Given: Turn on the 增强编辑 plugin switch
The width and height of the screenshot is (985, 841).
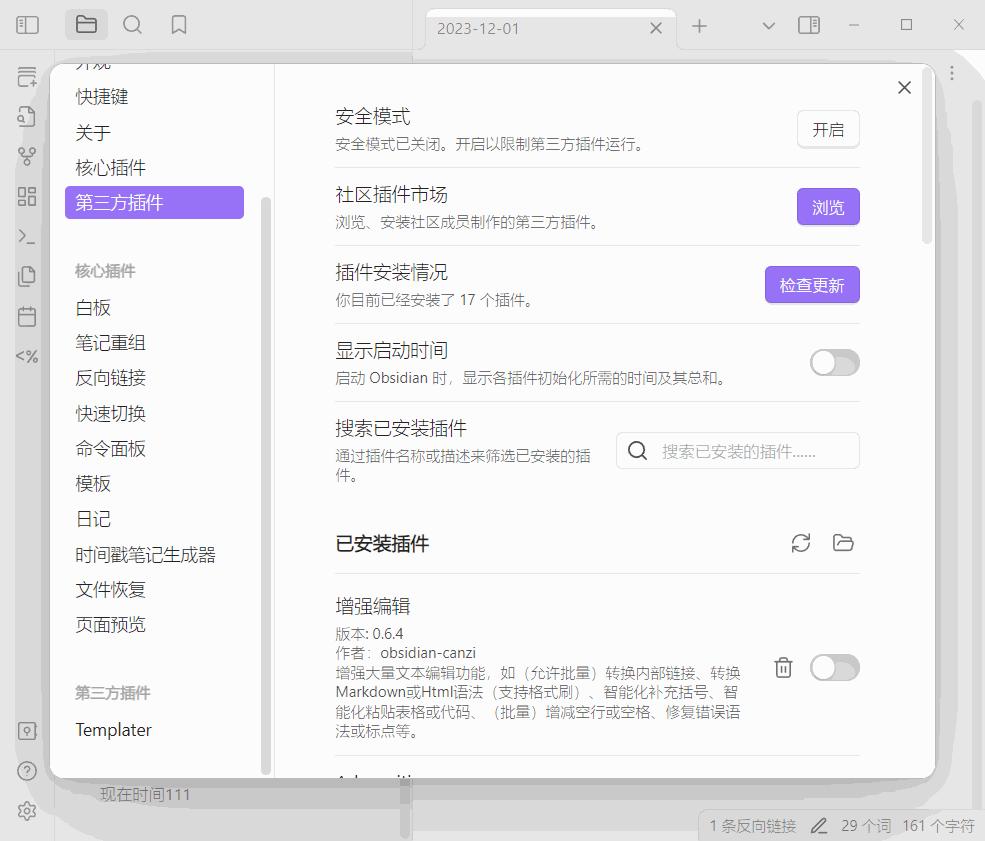Looking at the screenshot, I should pos(834,667).
